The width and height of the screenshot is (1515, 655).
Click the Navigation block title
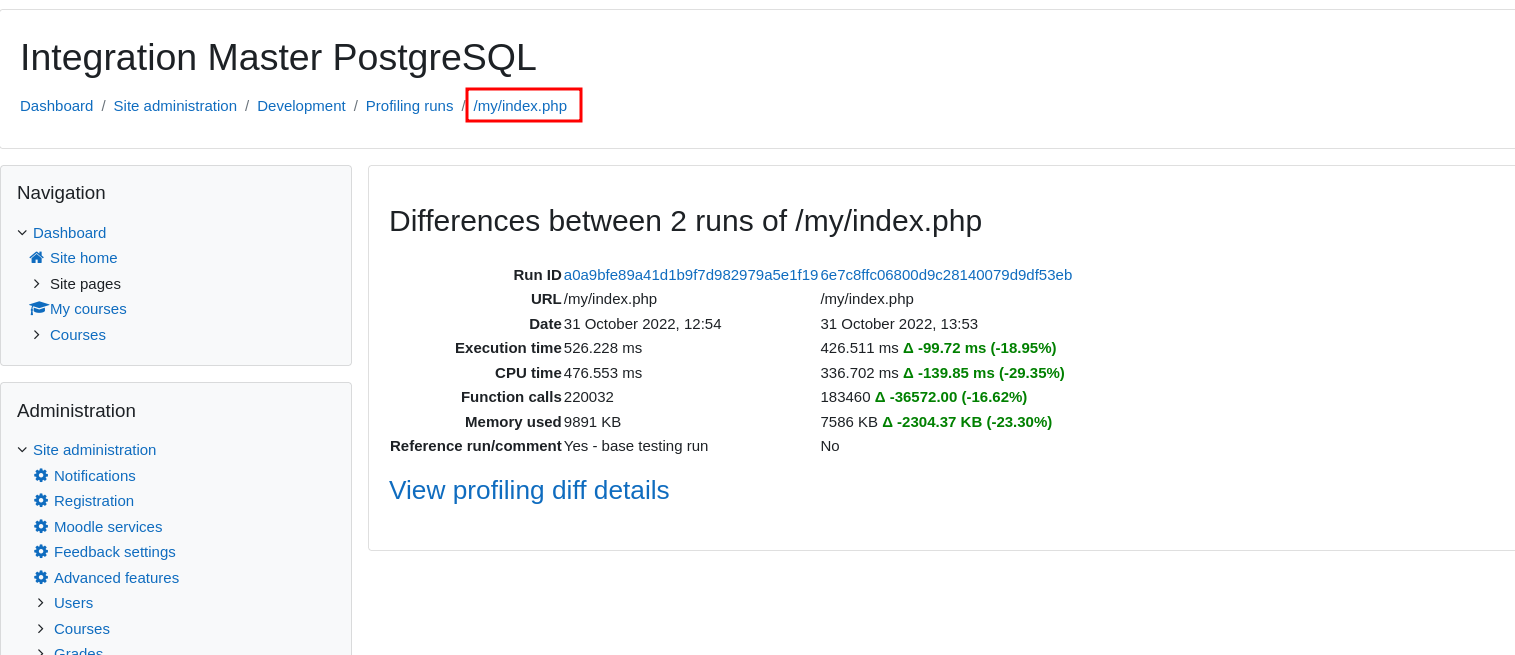pyautogui.click(x=61, y=193)
